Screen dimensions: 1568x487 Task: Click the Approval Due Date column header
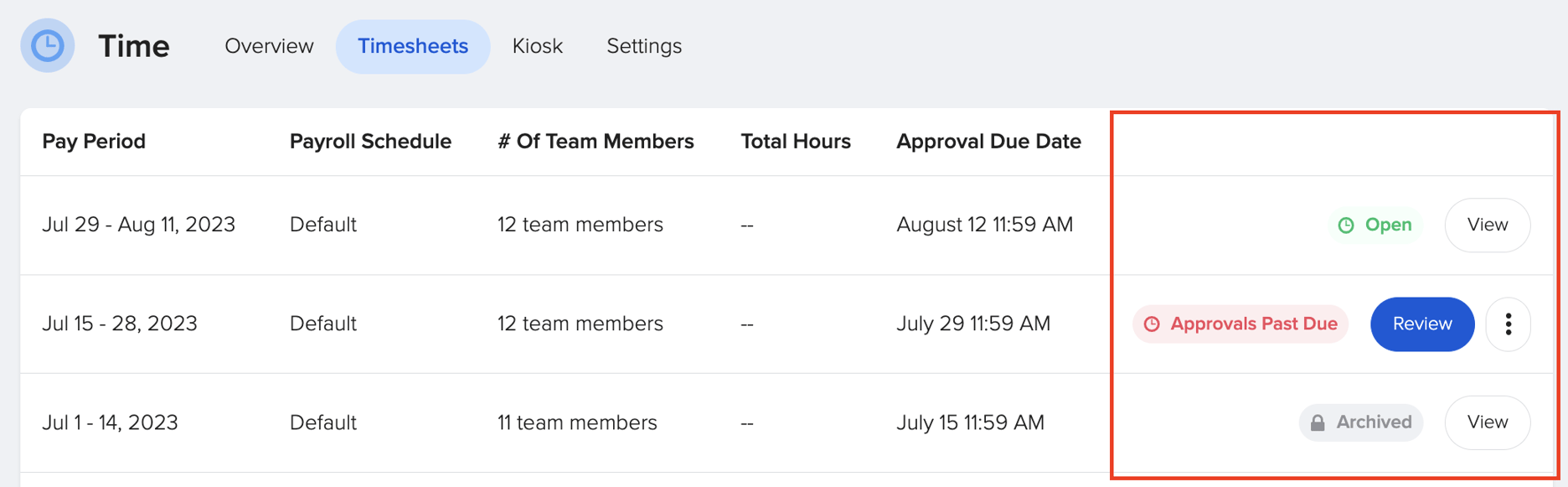[988, 141]
